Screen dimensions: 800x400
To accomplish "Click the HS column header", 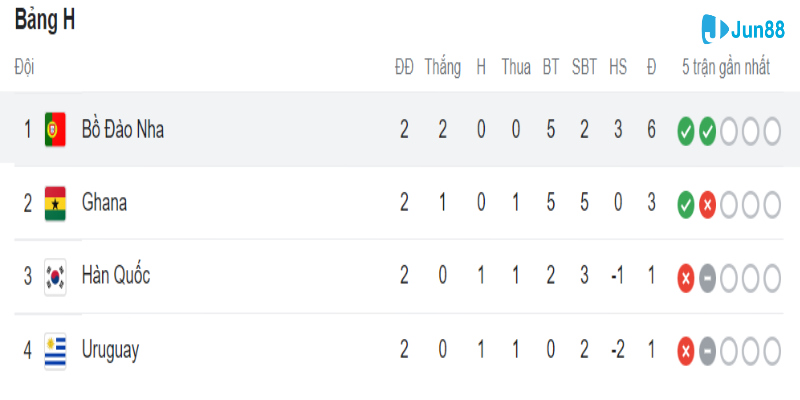I will (618, 68).
